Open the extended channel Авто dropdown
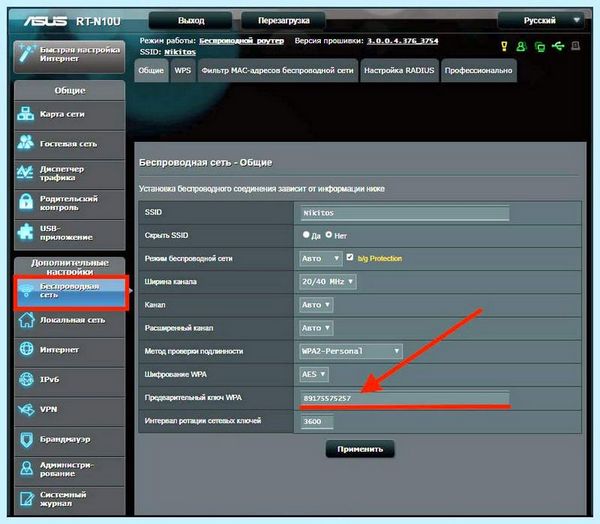Image resolution: width=600 pixels, height=524 pixels. pos(316,328)
